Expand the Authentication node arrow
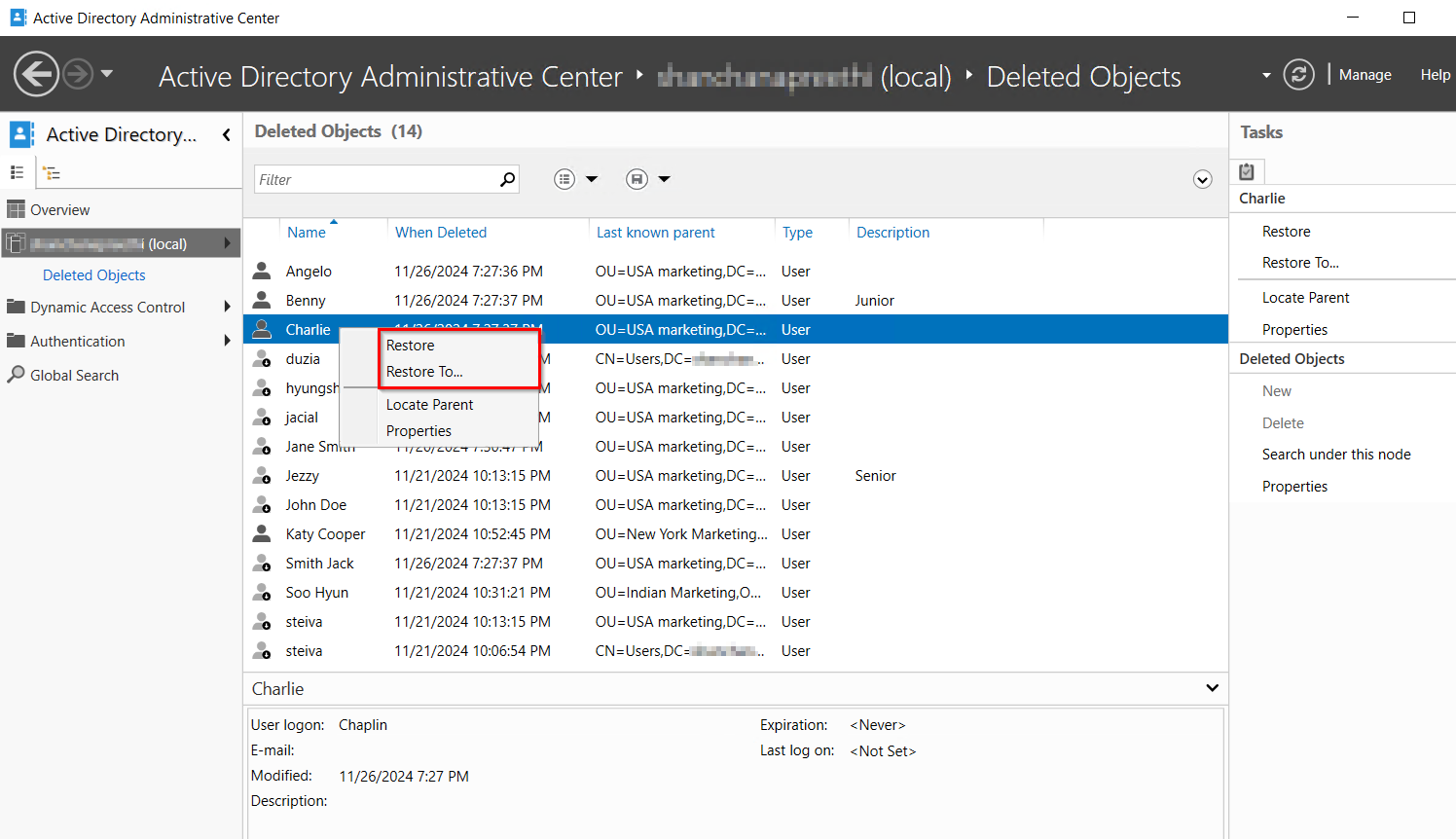 pyautogui.click(x=230, y=341)
